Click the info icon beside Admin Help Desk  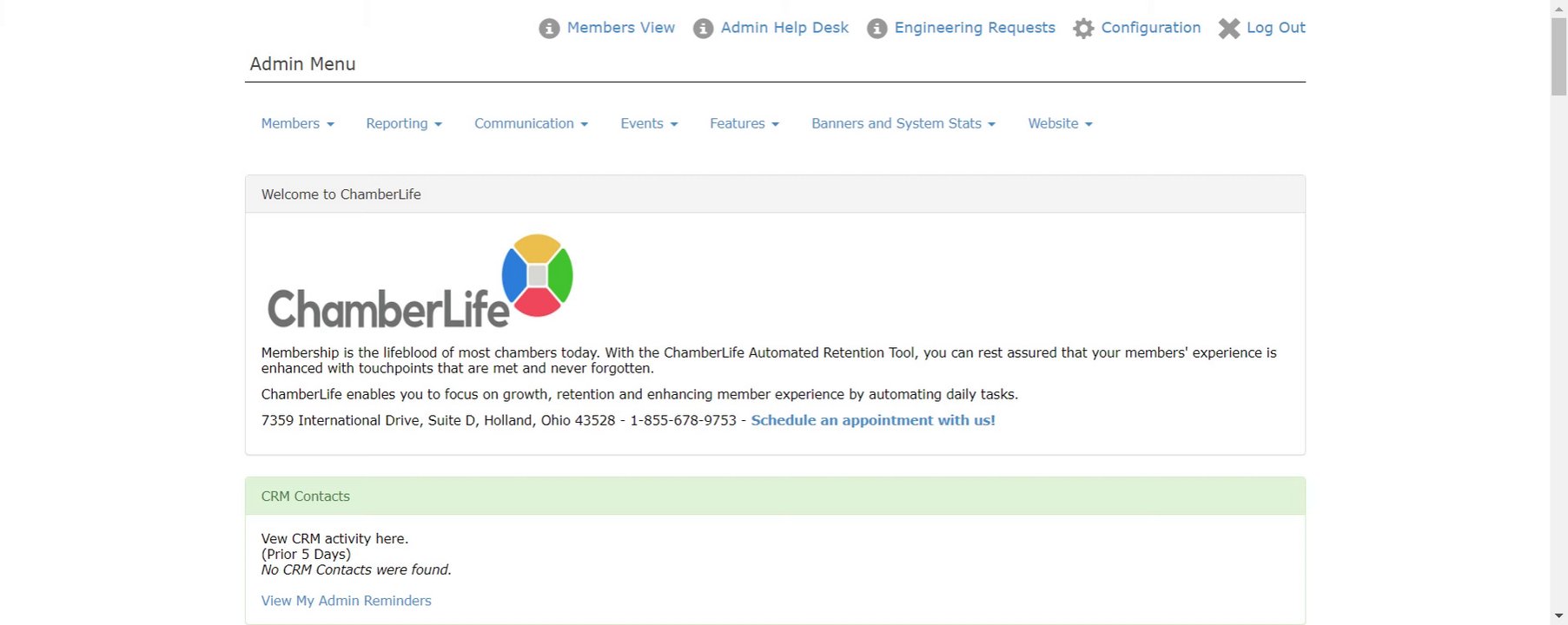703,29
